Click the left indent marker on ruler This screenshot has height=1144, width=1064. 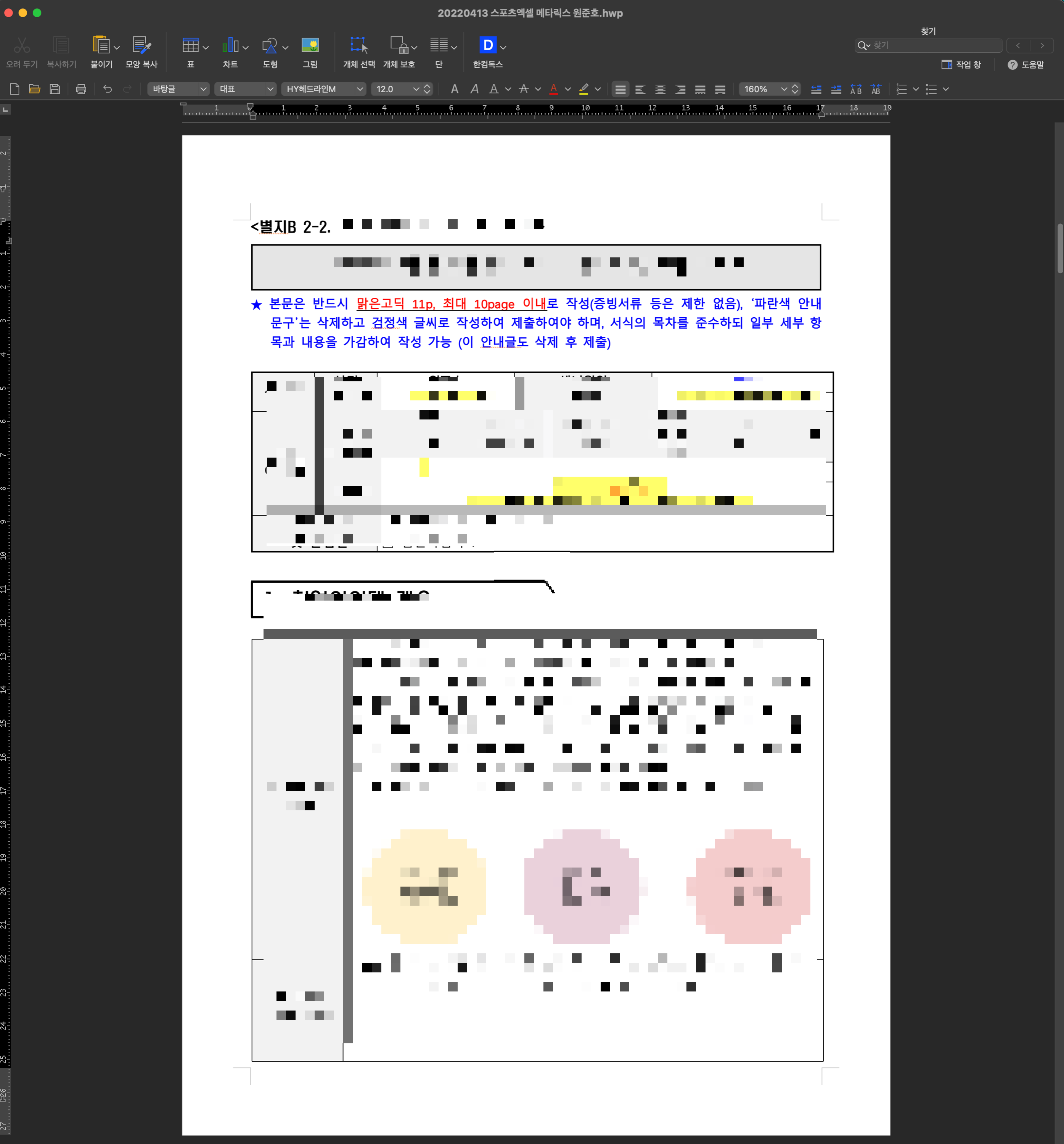coord(252,115)
